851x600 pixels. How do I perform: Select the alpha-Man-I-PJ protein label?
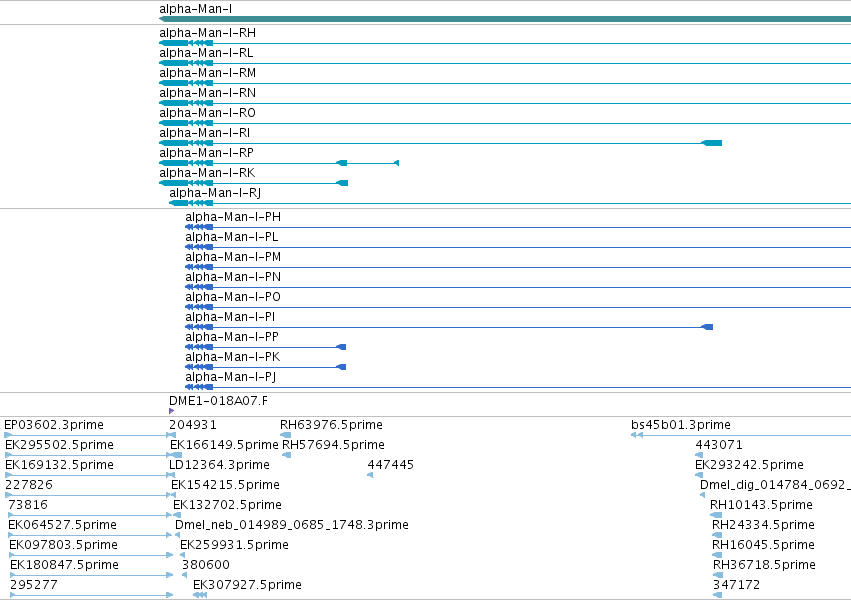[231, 378]
